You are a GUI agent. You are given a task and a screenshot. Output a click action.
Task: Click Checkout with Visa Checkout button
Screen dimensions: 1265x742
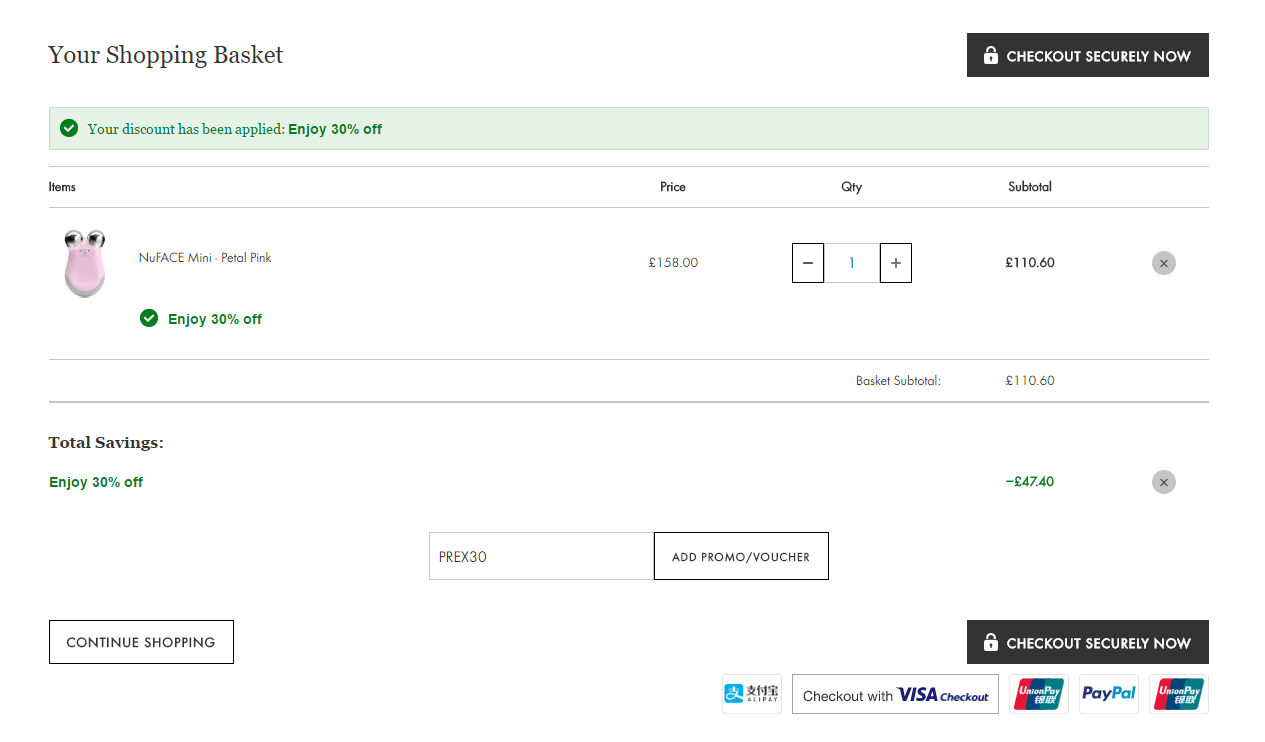click(896, 694)
